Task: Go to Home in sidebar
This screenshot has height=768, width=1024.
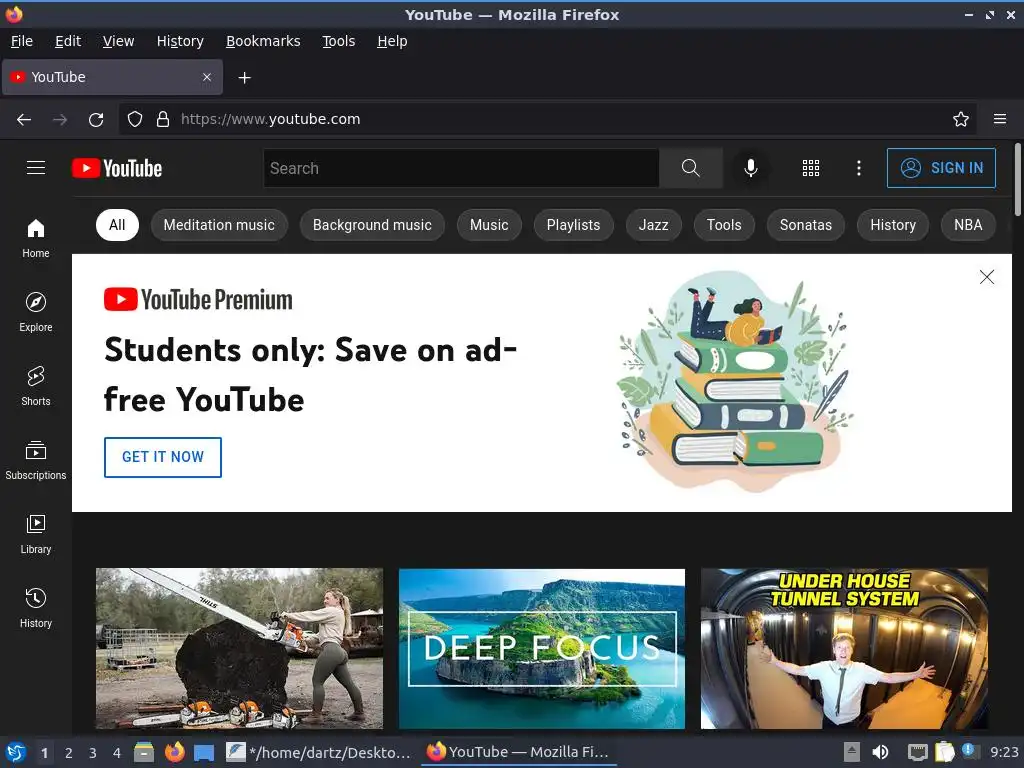Action: (36, 238)
